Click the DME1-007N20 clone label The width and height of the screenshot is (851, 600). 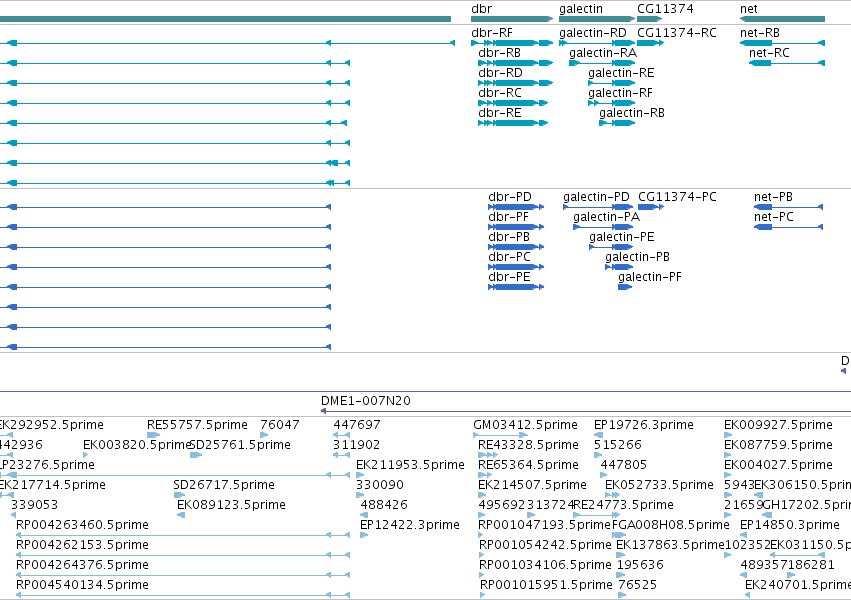[x=366, y=401]
